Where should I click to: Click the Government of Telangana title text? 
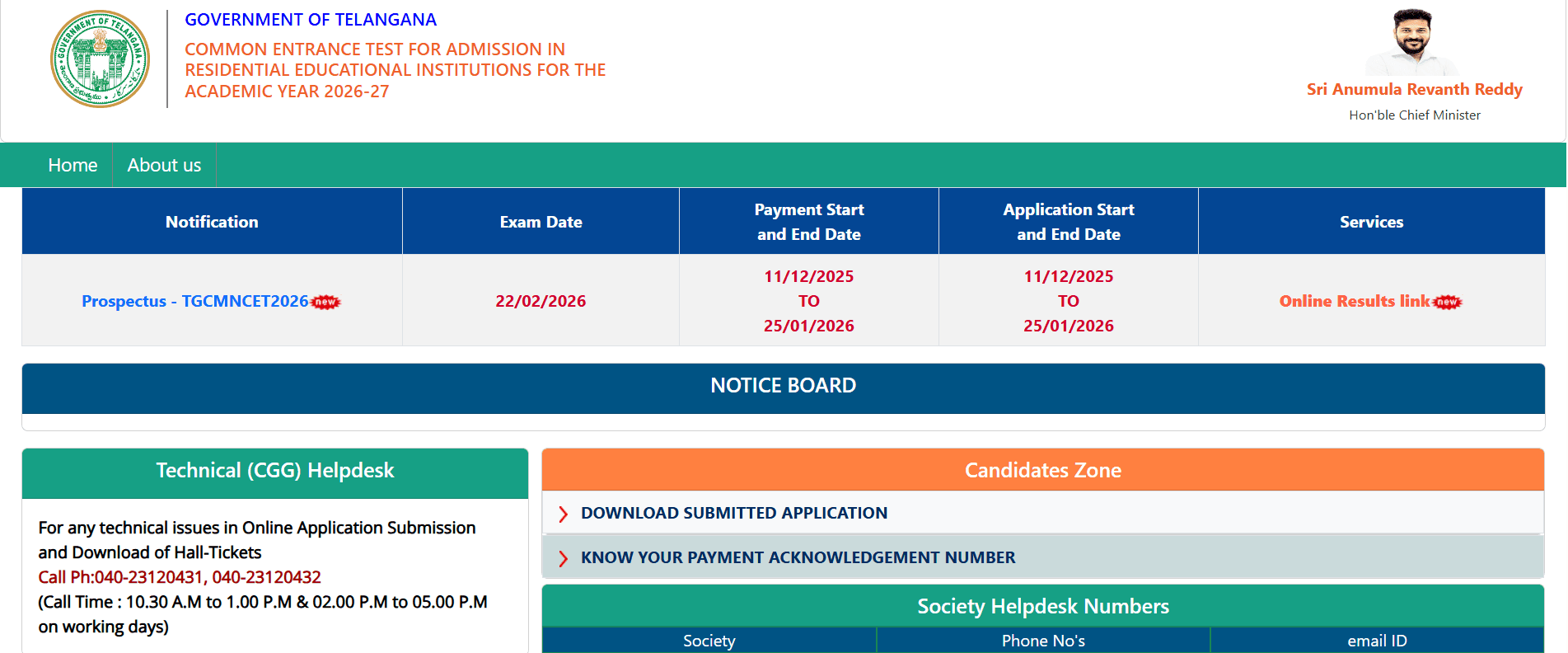(311, 20)
